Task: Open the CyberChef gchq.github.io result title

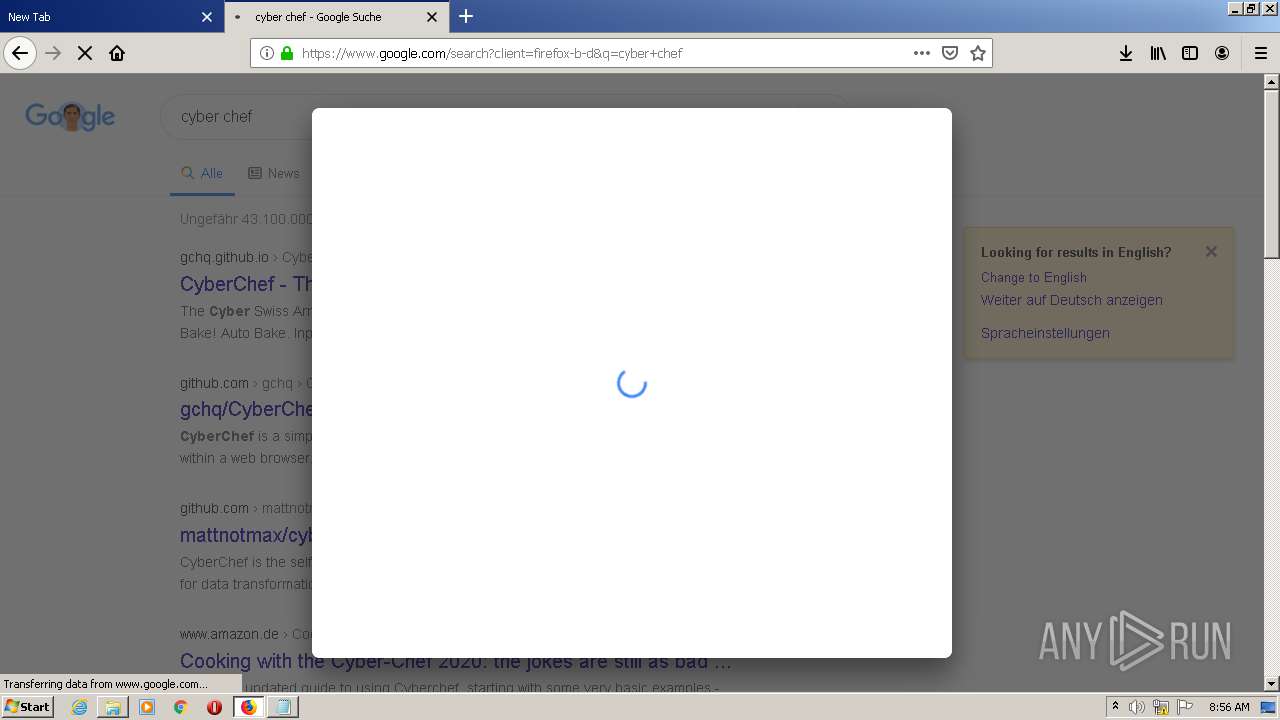Action: (246, 284)
